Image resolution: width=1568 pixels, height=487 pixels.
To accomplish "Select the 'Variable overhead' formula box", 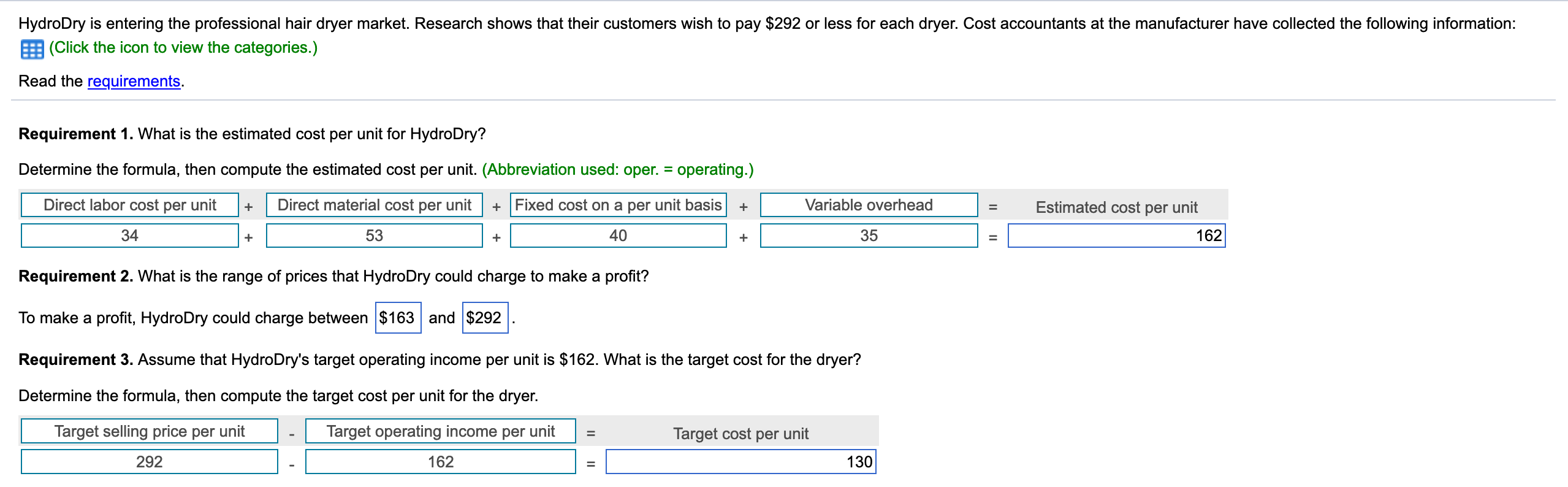I will (869, 205).
